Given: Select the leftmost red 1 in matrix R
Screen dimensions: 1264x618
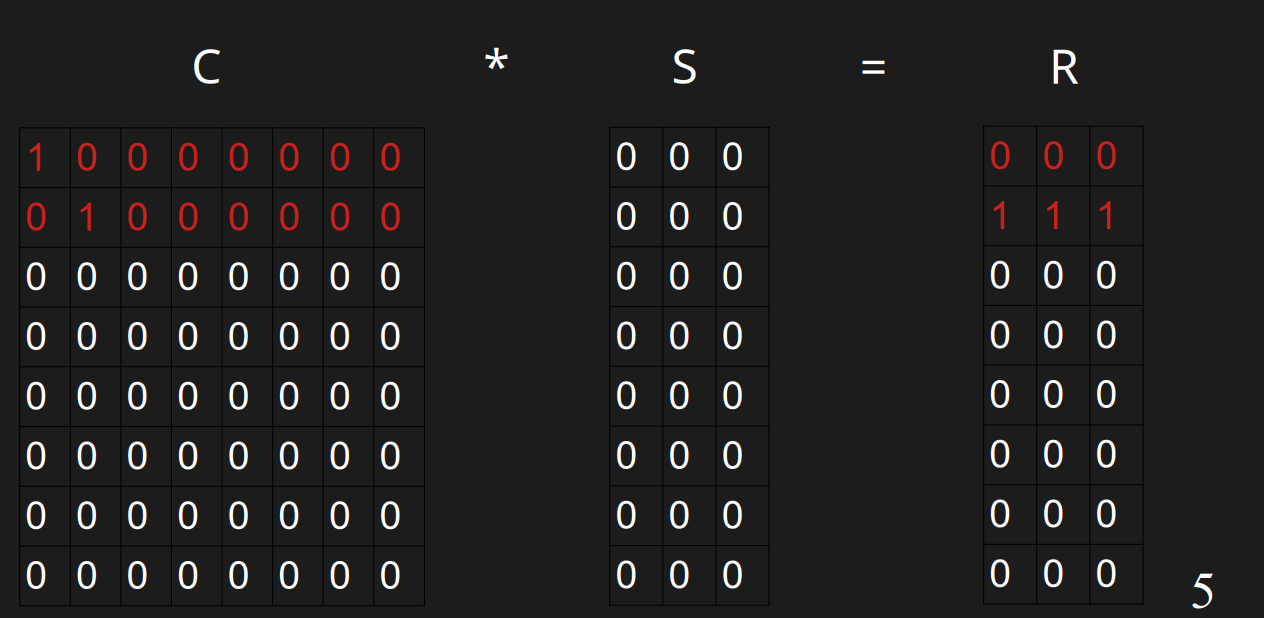Looking at the screenshot, I should [1000, 216].
